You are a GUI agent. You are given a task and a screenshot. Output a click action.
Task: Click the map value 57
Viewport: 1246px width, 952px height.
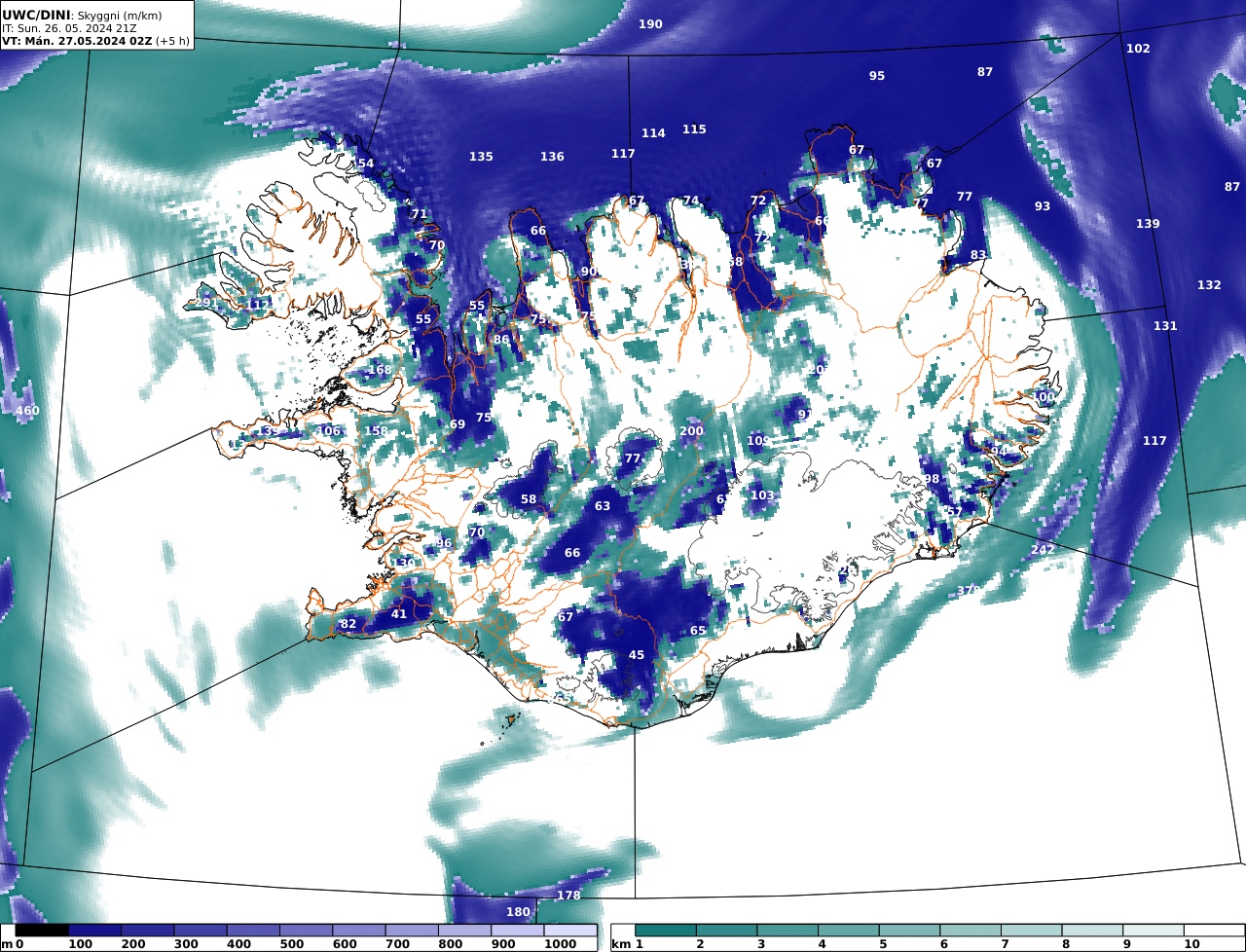pyautogui.click(x=954, y=512)
